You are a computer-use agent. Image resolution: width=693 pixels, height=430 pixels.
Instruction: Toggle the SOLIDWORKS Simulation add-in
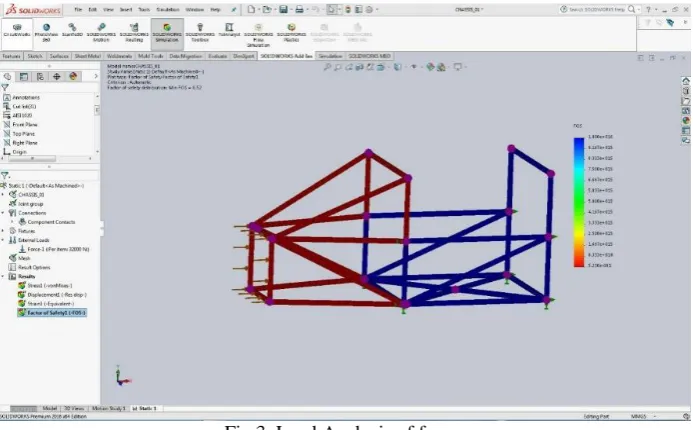(x=167, y=33)
